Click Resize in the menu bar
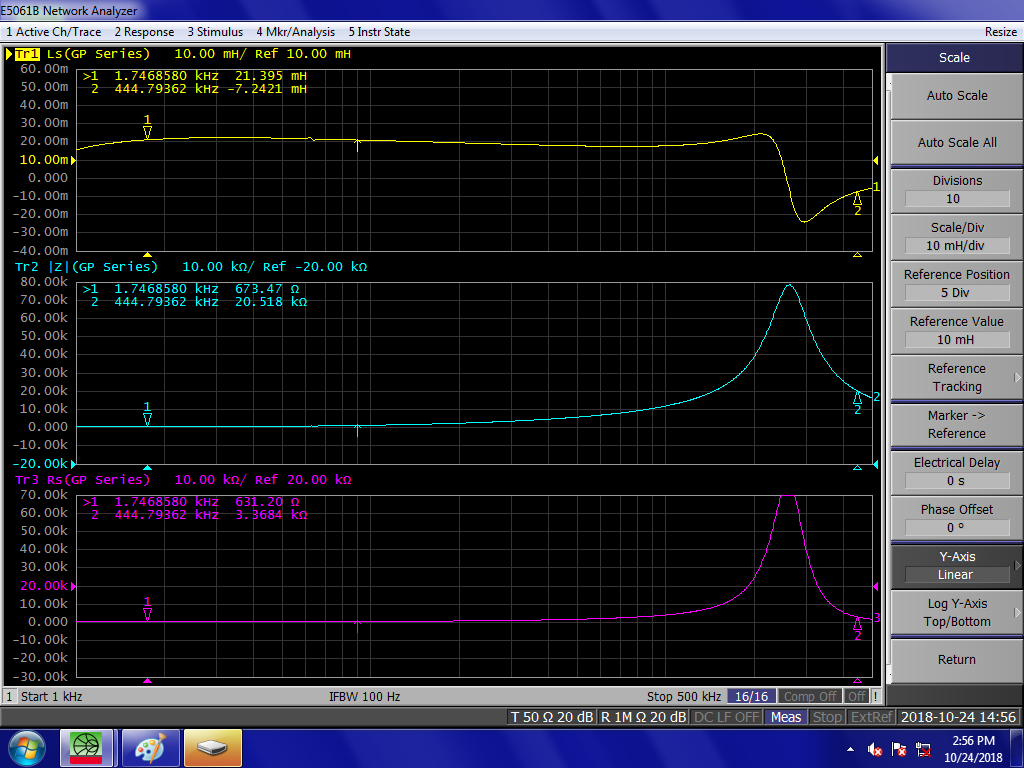The image size is (1024, 768). (x=1000, y=31)
